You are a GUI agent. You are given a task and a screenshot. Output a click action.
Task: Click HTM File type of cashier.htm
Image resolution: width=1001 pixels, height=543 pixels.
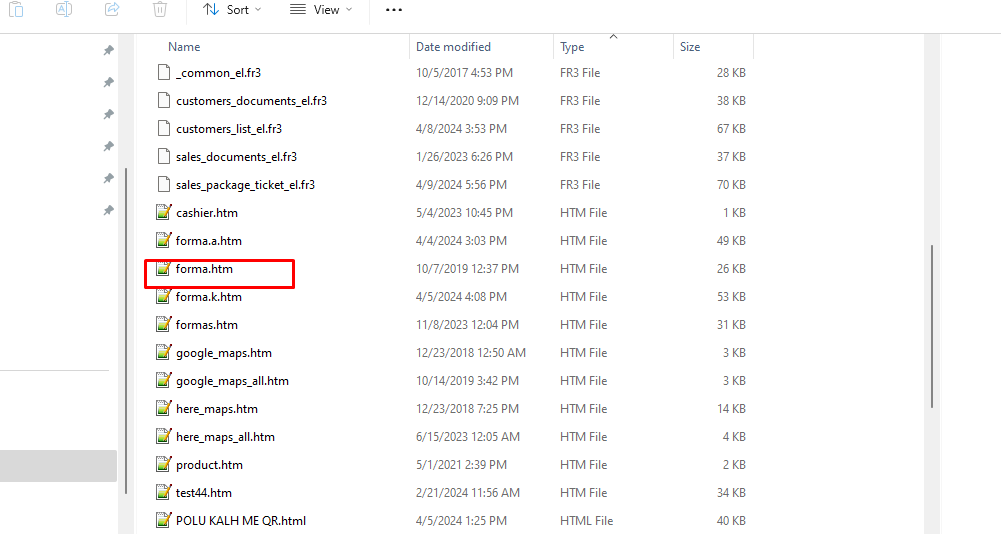pyautogui.click(x=583, y=212)
